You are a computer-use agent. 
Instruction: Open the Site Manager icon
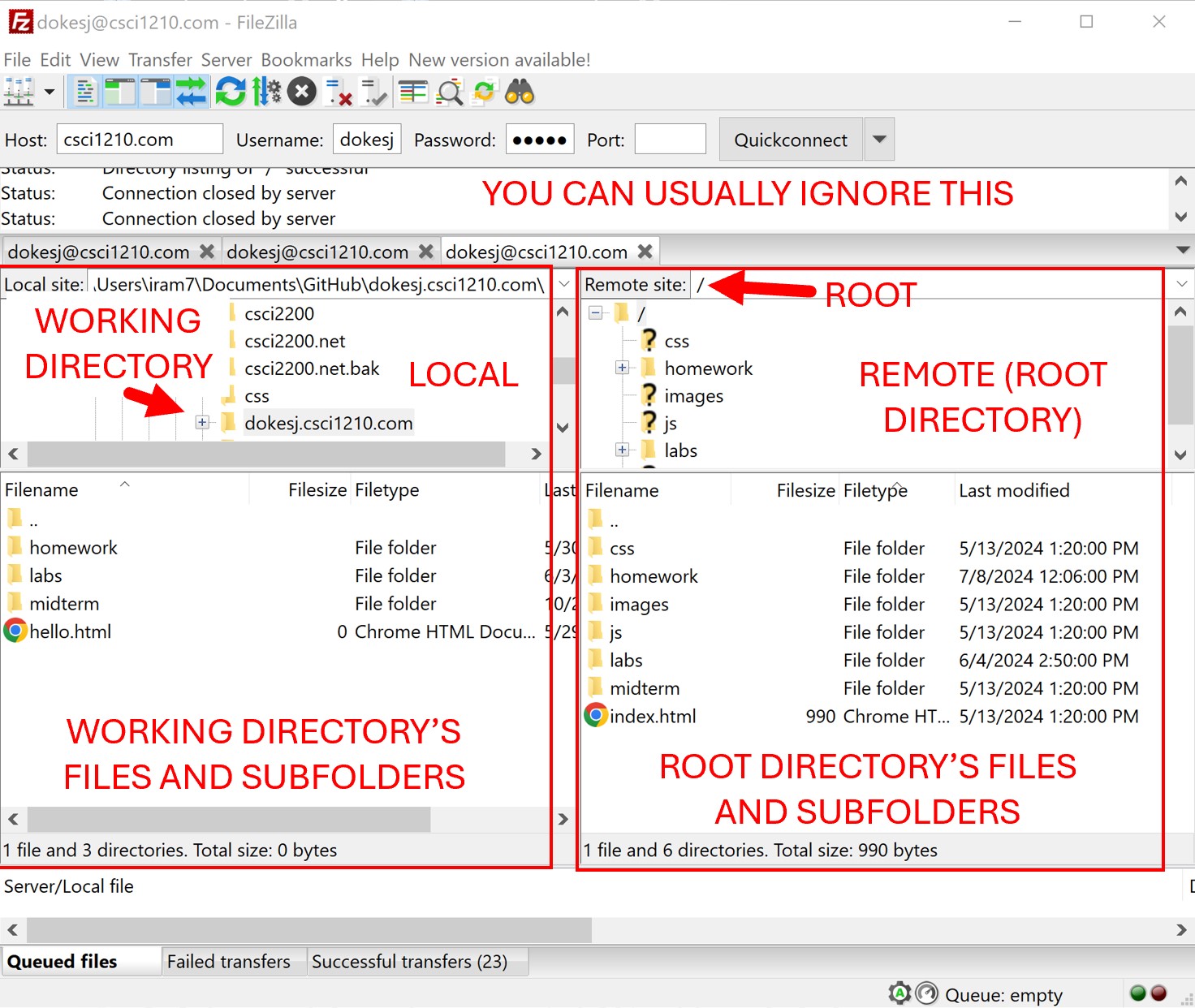[19, 93]
